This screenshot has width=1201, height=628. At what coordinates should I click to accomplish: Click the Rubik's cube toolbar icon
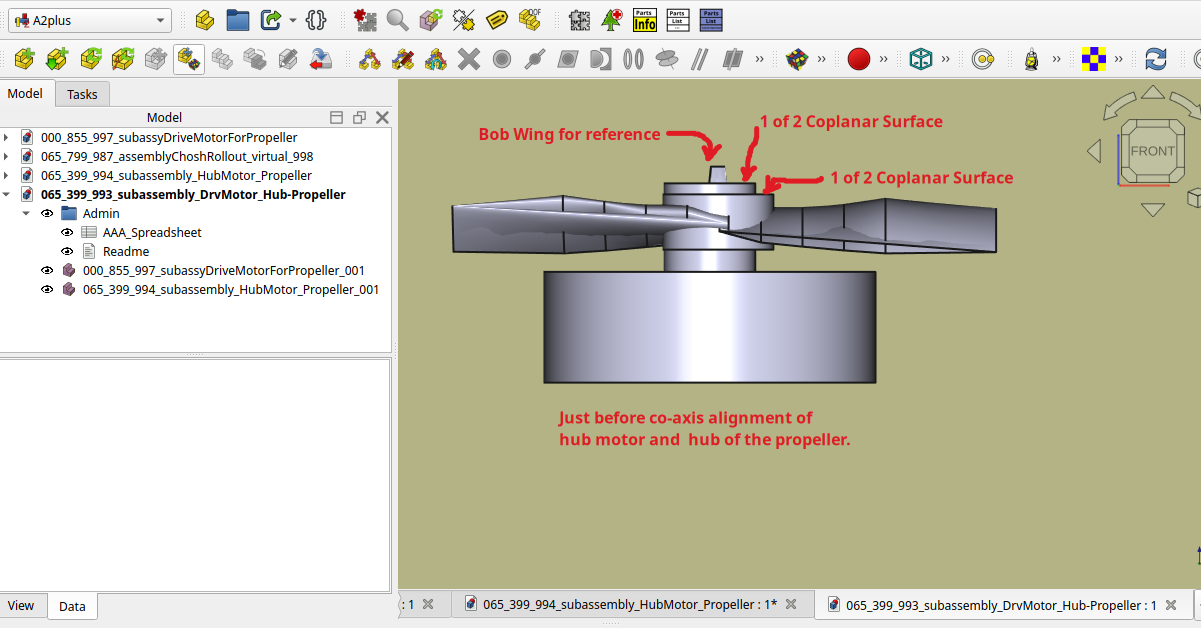point(796,59)
